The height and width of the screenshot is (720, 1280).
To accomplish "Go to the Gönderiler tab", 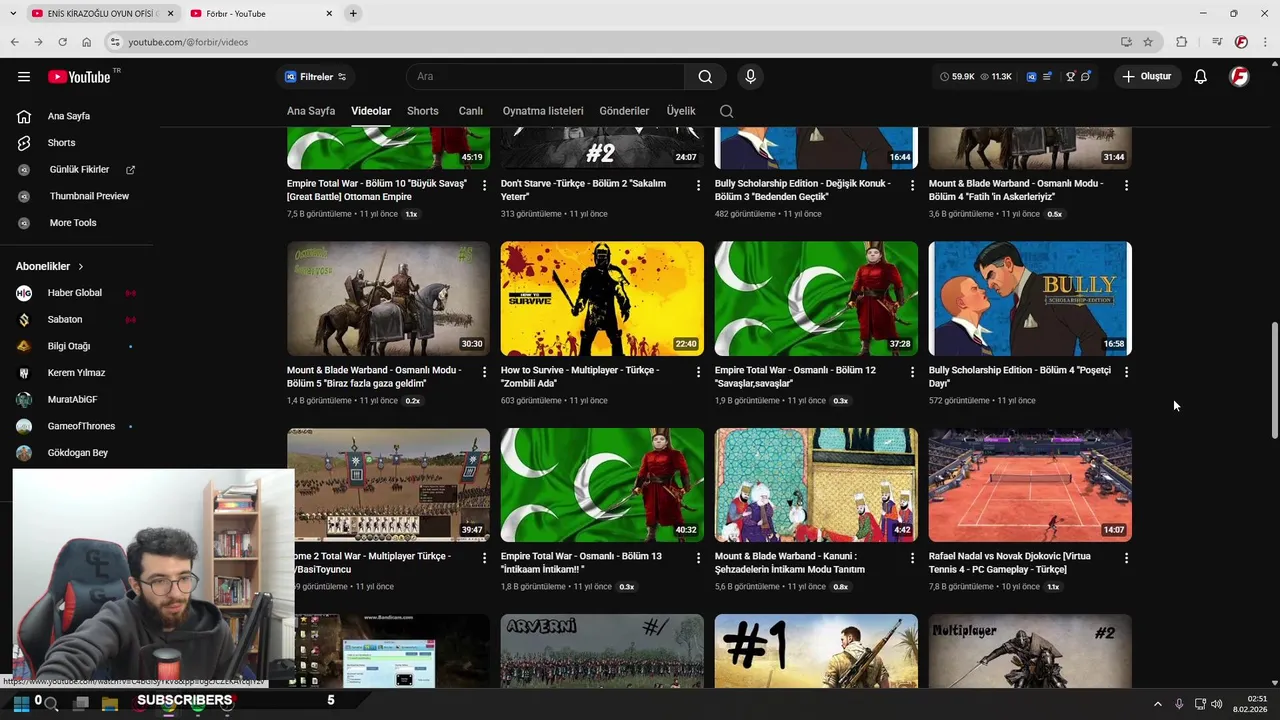I will click(624, 111).
